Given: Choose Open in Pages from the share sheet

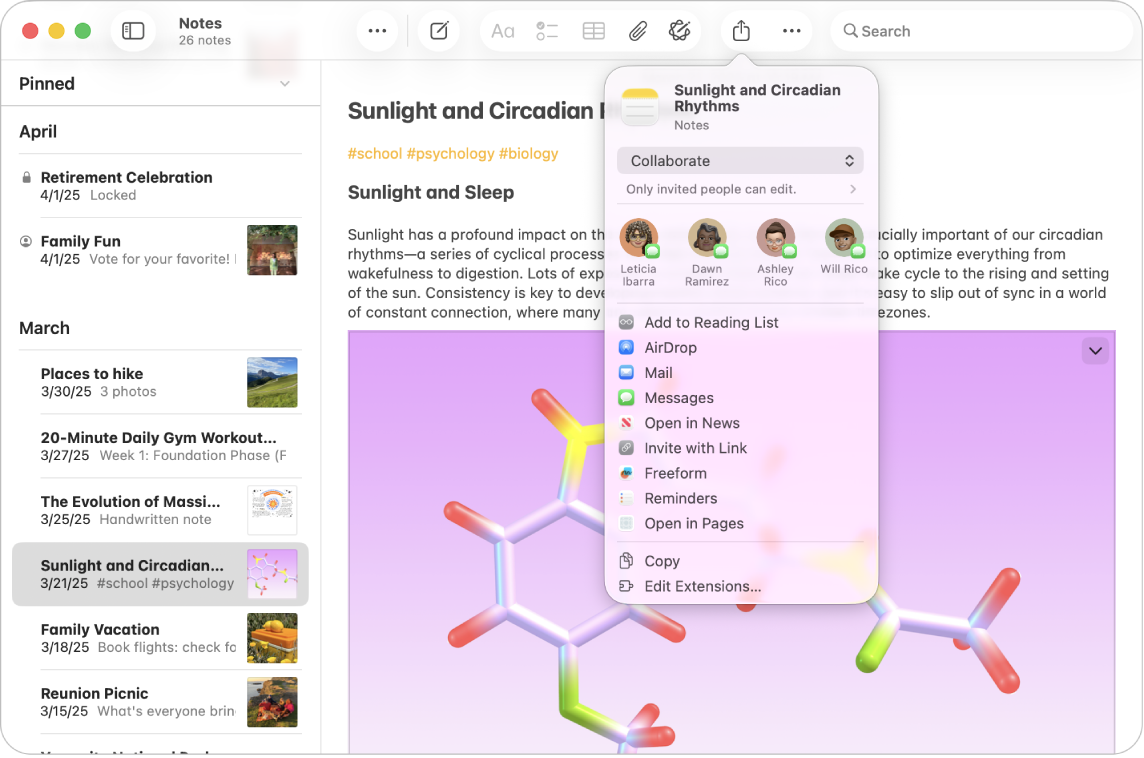Looking at the screenshot, I should 695,523.
